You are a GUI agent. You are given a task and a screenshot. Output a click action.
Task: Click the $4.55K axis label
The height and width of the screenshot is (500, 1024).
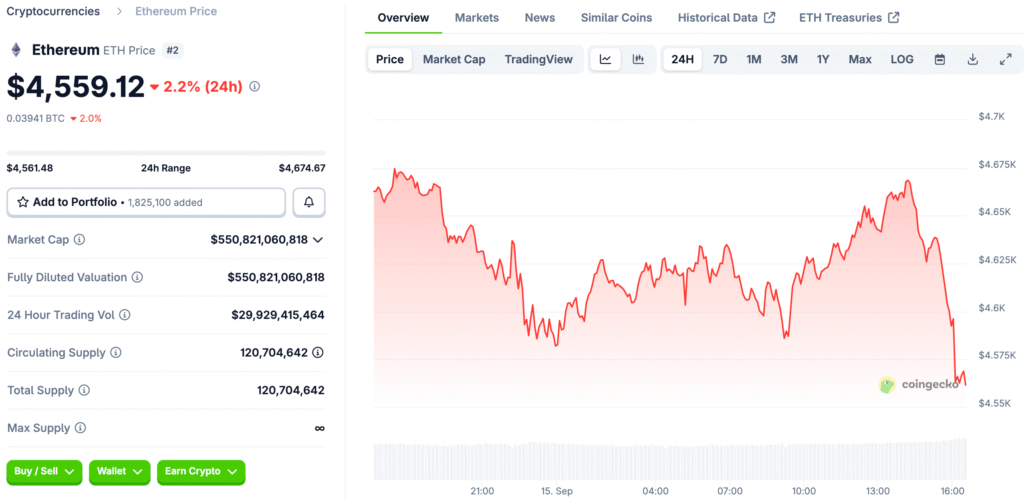pyautogui.click(x=995, y=403)
